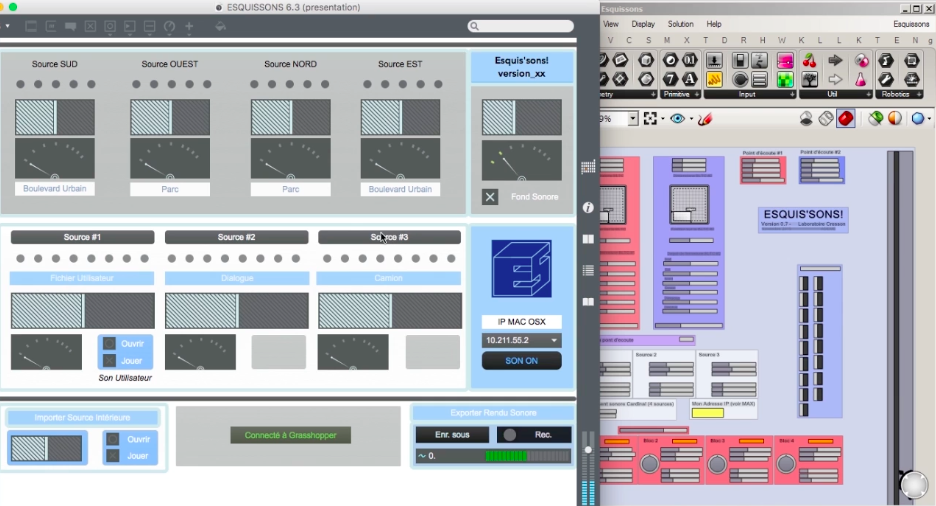Toggle Ouvrir checkbox under Source #1

pyautogui.click(x=109, y=344)
